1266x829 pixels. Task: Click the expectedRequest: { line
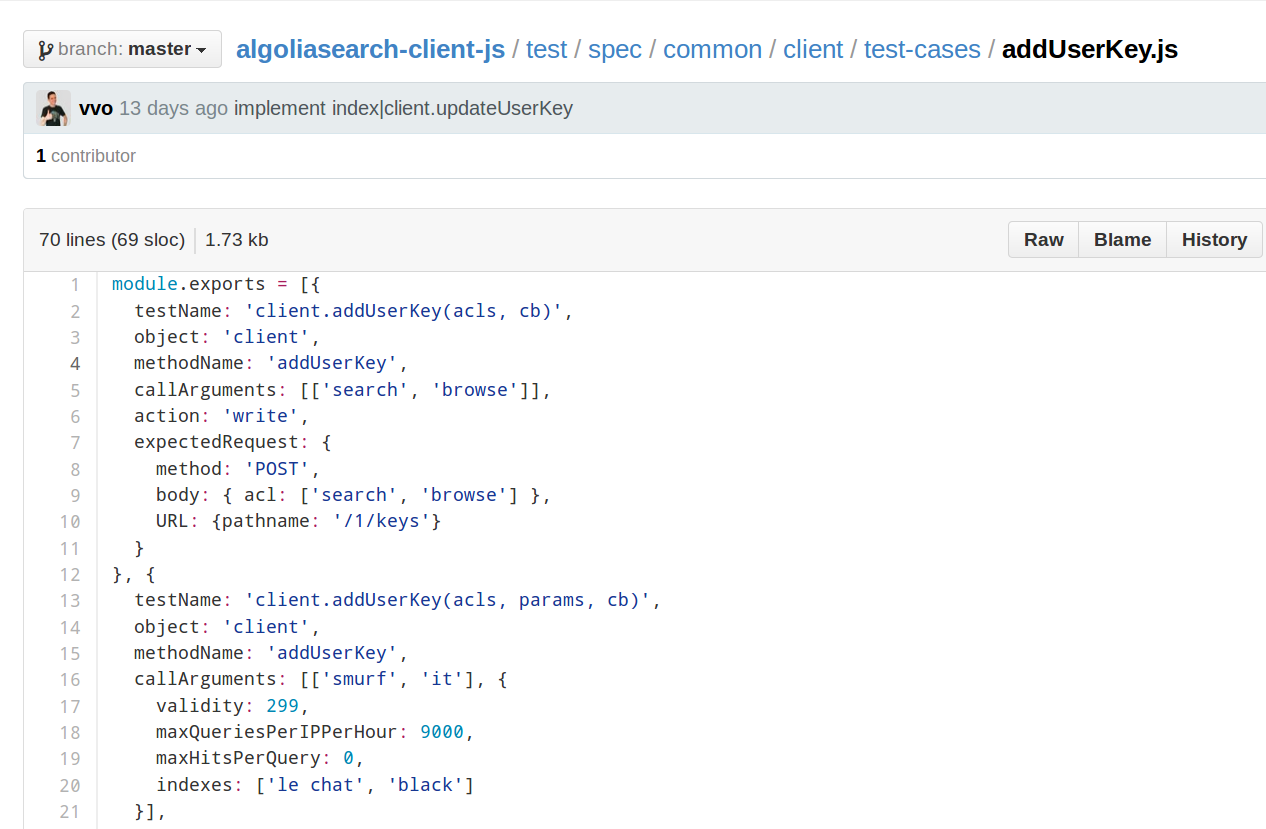click(x=233, y=442)
